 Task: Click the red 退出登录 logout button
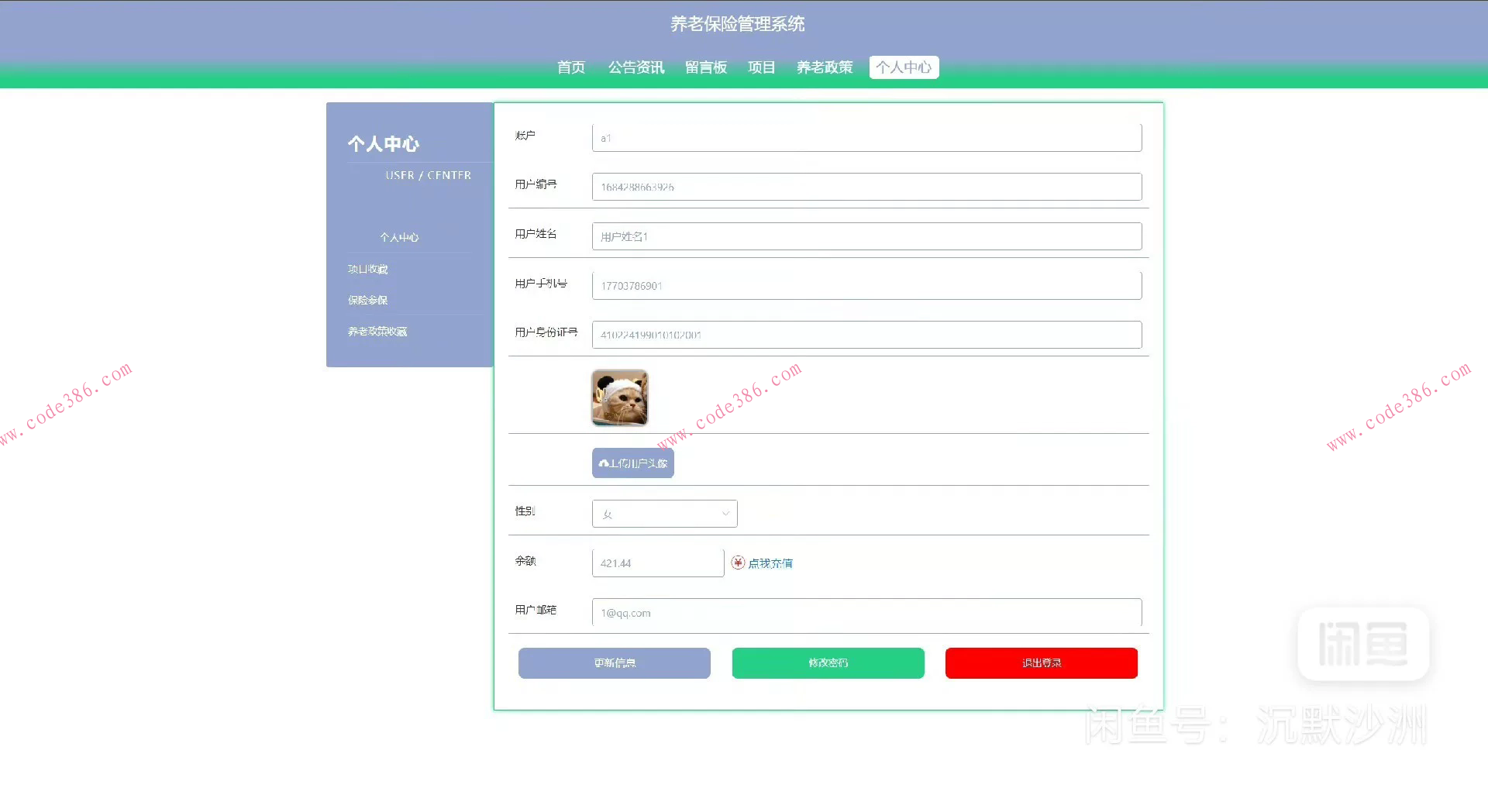[1041, 663]
